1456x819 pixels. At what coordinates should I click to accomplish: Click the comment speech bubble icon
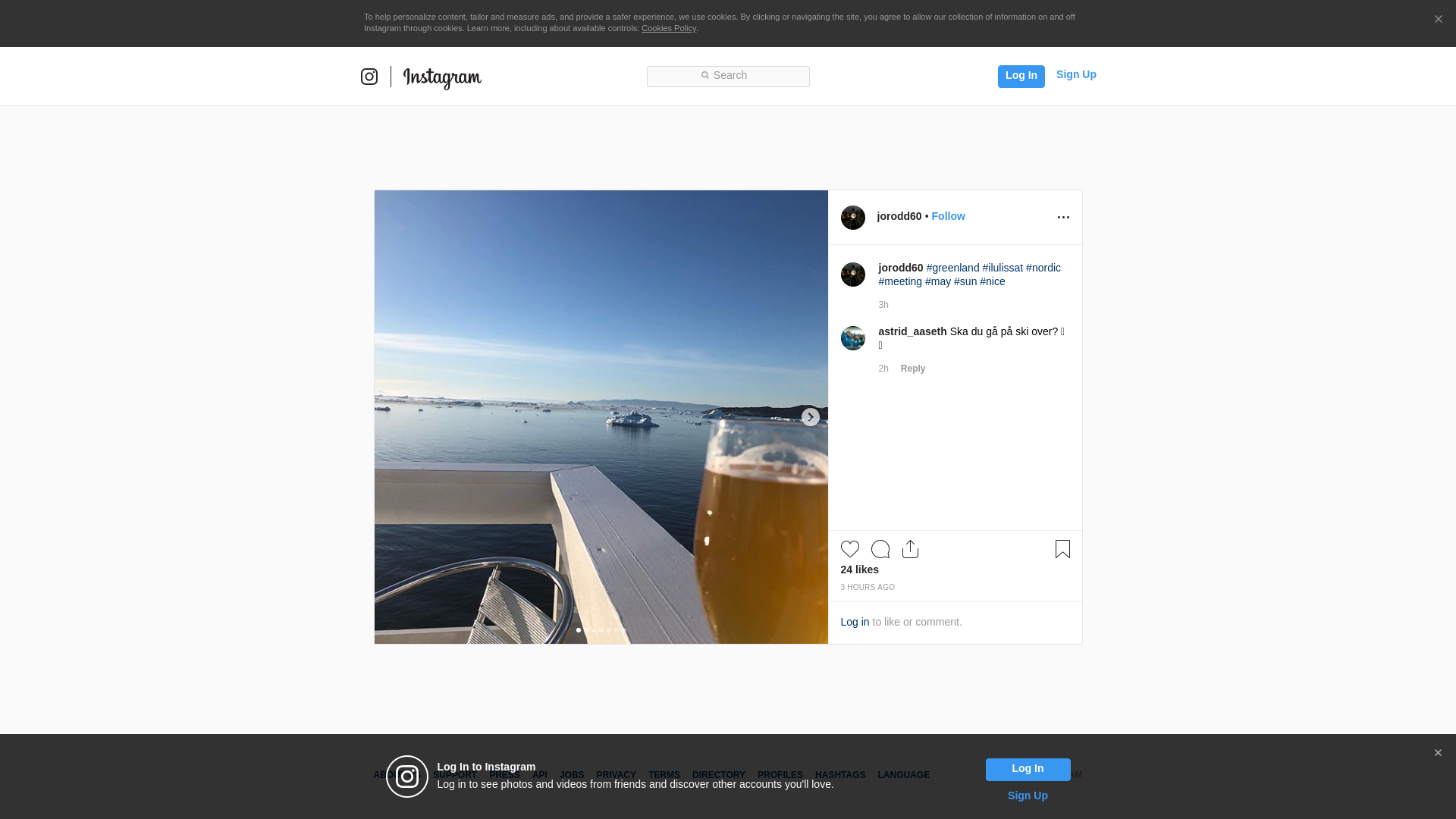point(880,549)
